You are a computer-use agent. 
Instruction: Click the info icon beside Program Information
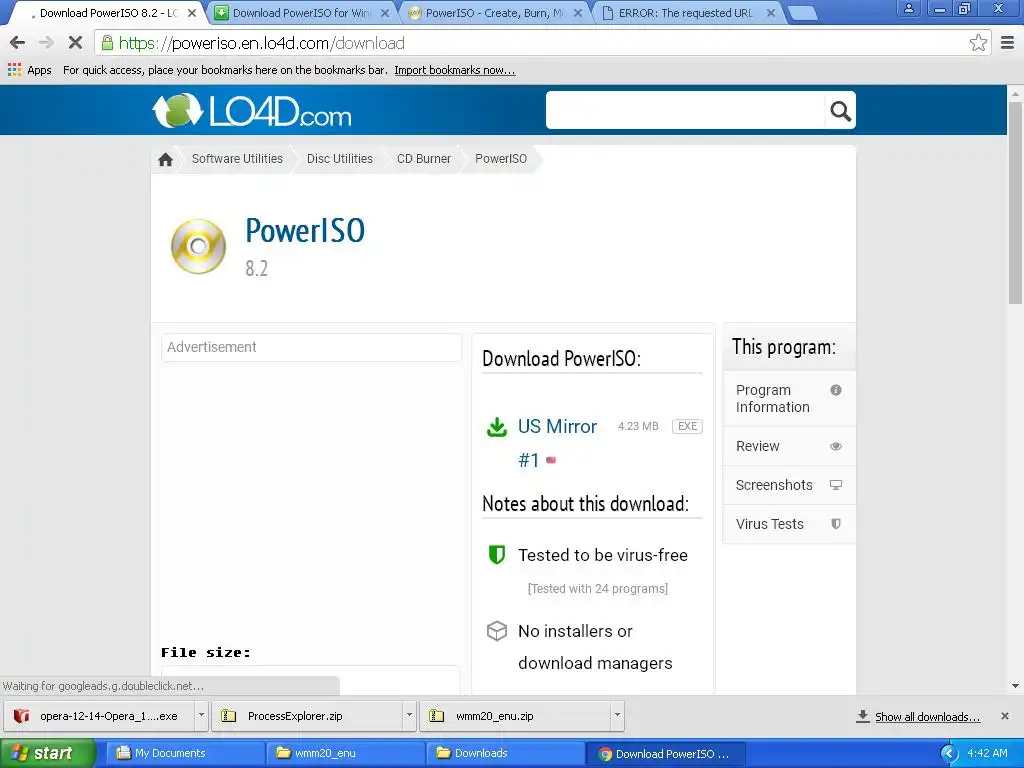(835, 390)
